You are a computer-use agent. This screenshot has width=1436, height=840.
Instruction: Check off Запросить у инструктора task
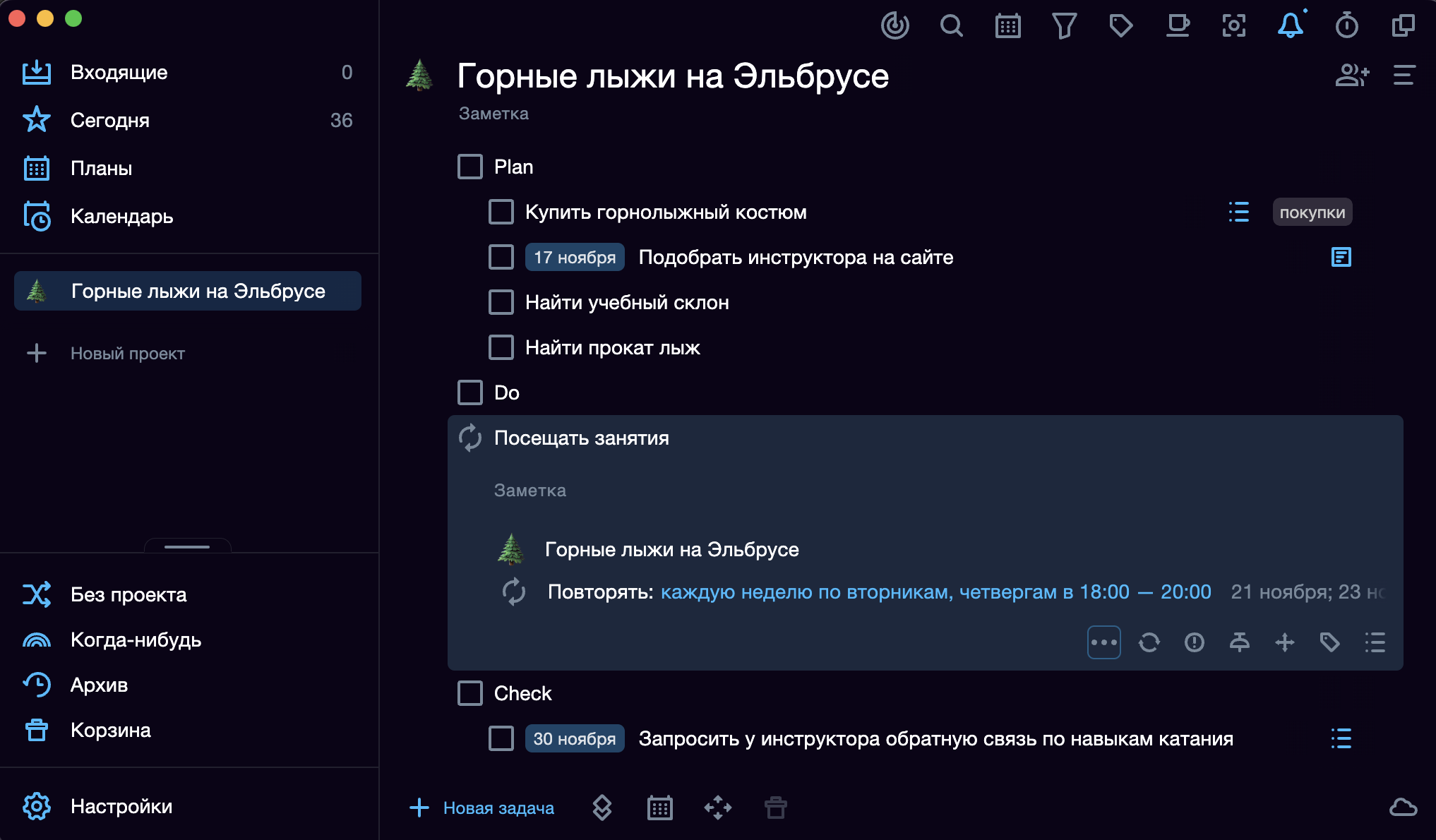501,738
